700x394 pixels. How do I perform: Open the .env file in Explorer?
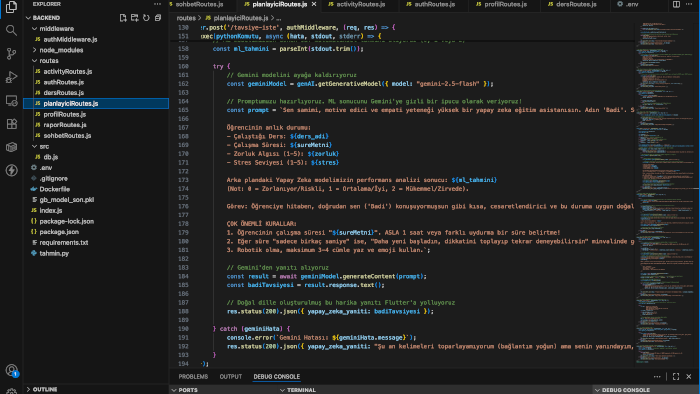pos(96,168)
